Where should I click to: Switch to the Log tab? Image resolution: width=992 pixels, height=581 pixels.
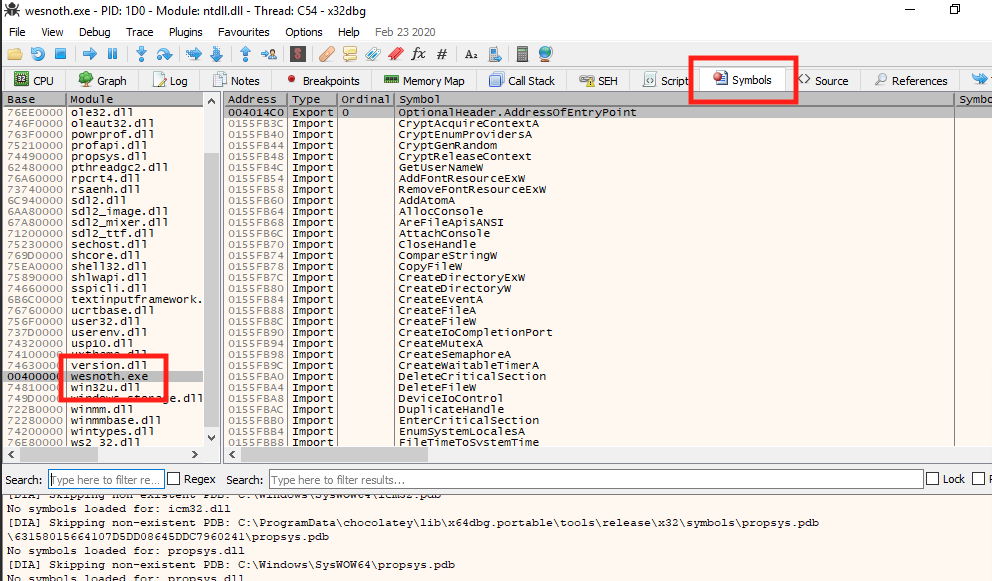point(170,80)
